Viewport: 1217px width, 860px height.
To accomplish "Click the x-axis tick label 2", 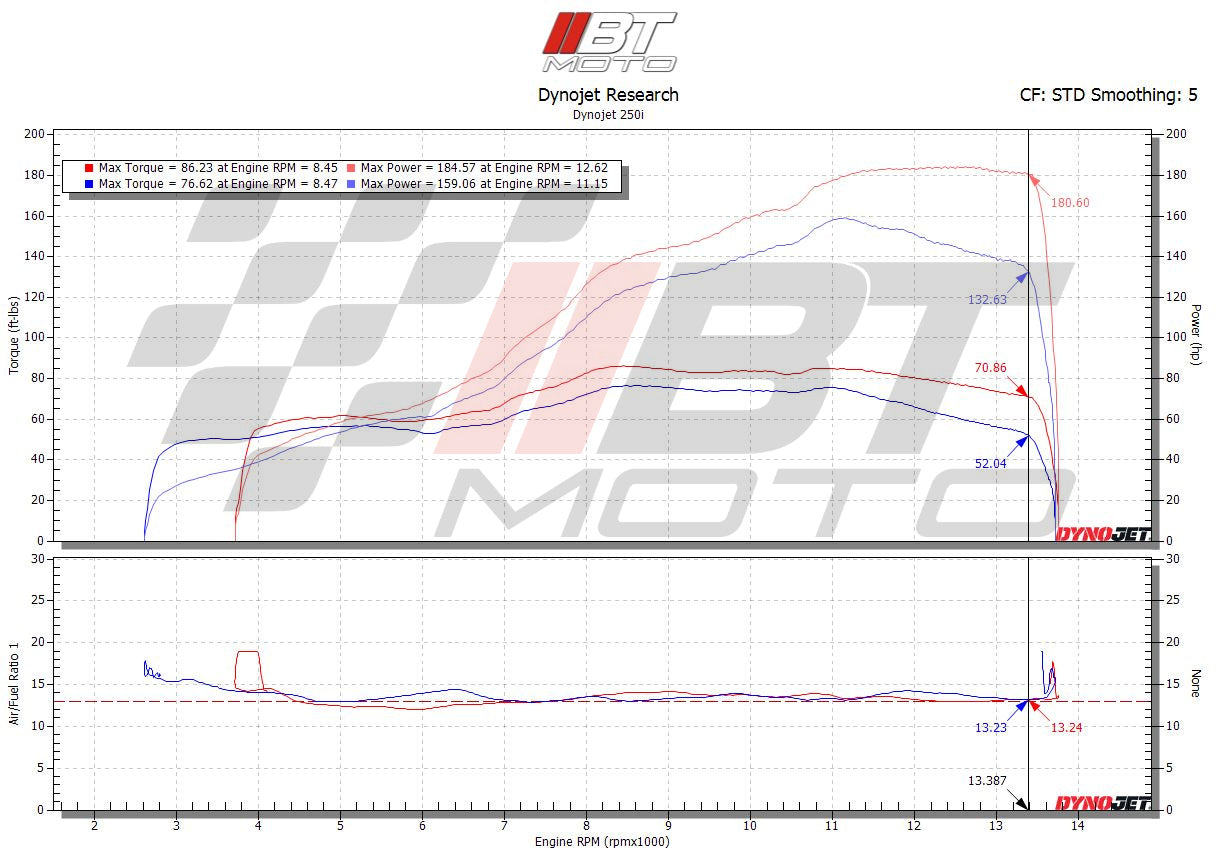I will point(94,826).
